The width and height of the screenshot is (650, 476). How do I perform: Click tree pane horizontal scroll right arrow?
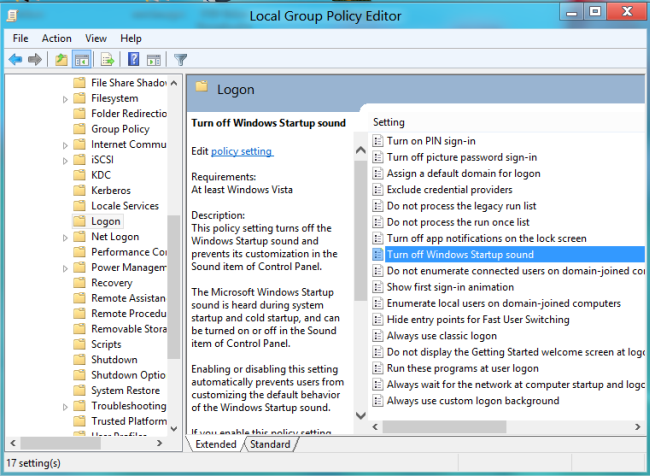(160, 443)
